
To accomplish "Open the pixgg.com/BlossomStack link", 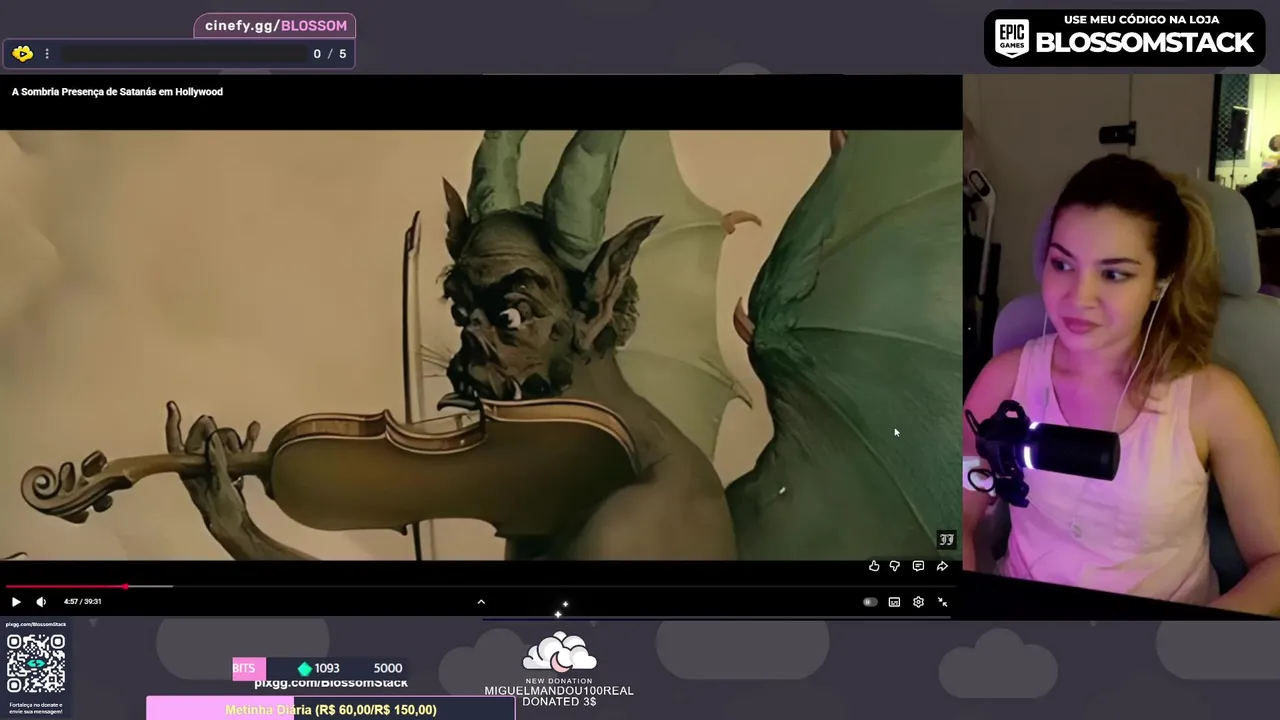I will coord(331,683).
